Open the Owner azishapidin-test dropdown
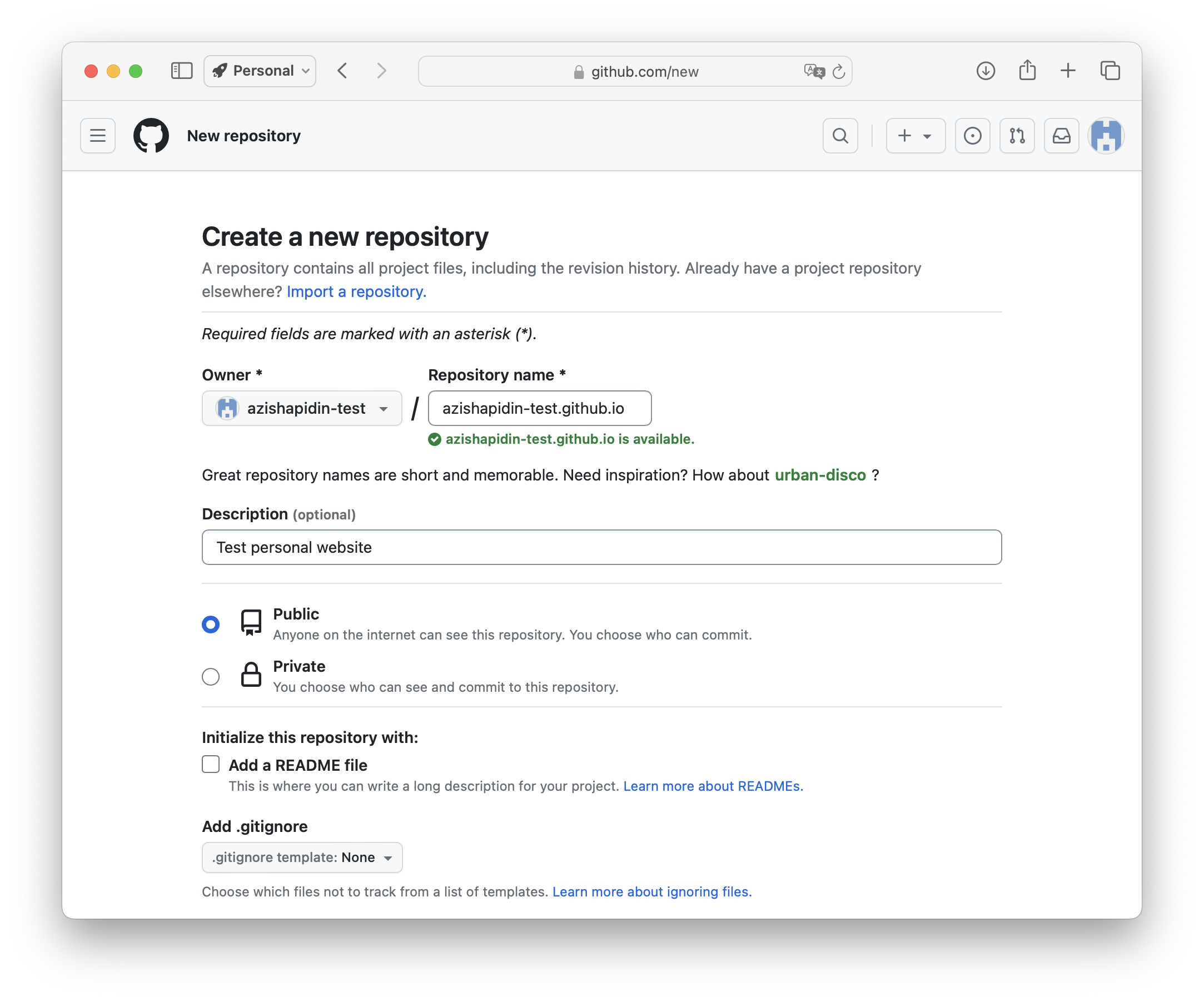Image resolution: width=1204 pixels, height=1001 pixels. pos(302,408)
